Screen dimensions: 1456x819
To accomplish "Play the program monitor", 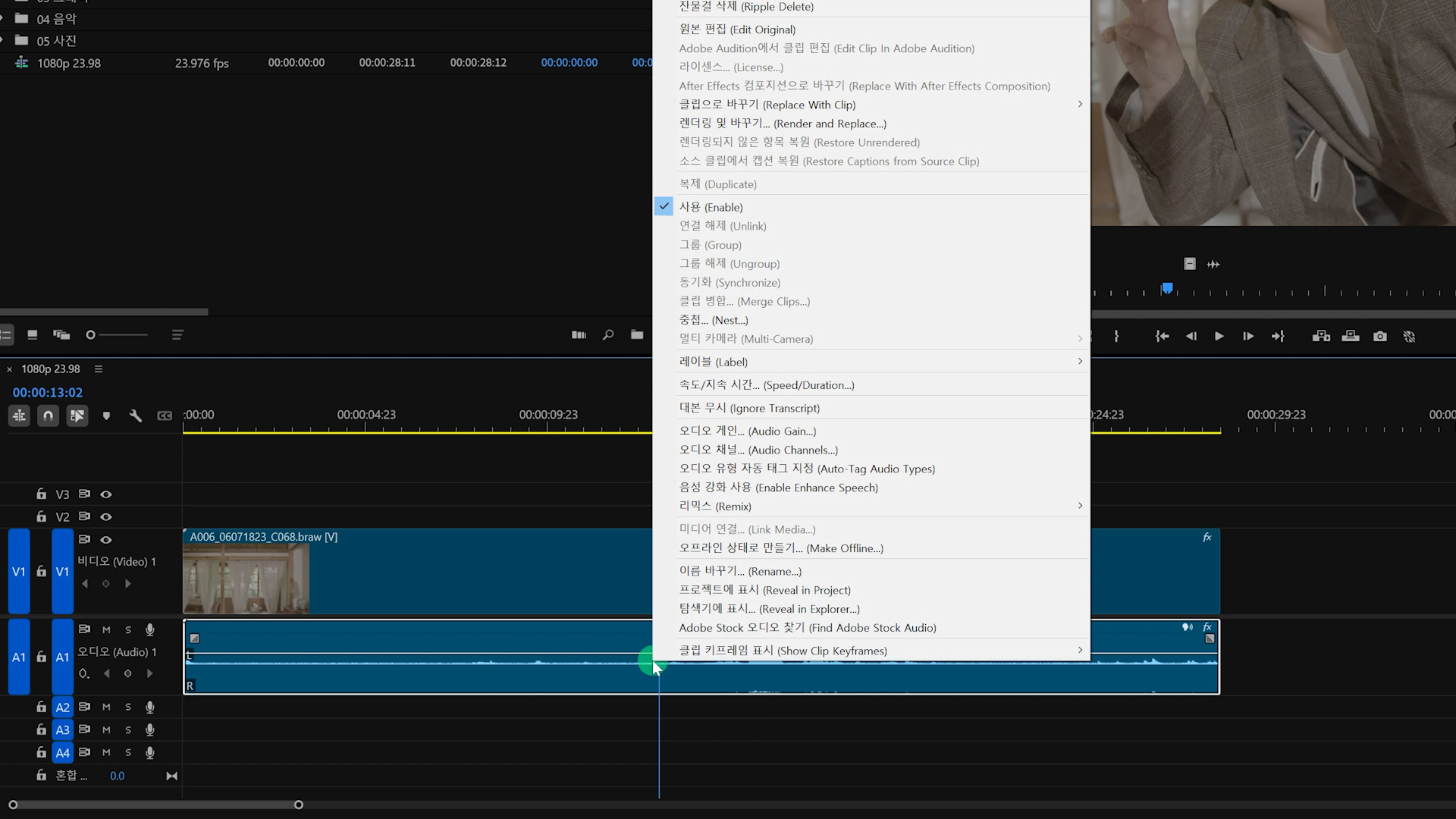I will click(1219, 336).
